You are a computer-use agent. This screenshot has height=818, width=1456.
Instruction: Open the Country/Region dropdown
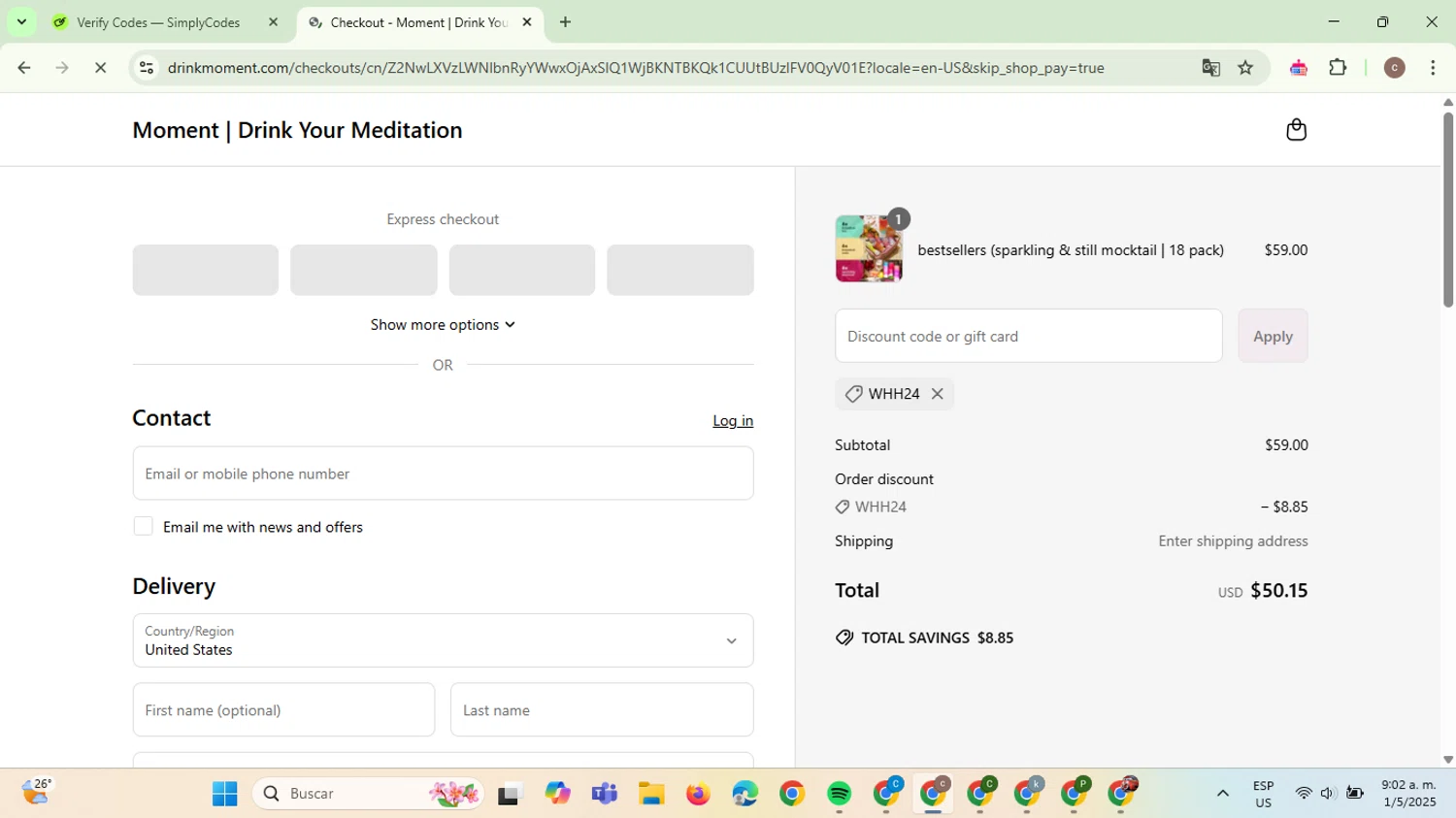coord(443,640)
